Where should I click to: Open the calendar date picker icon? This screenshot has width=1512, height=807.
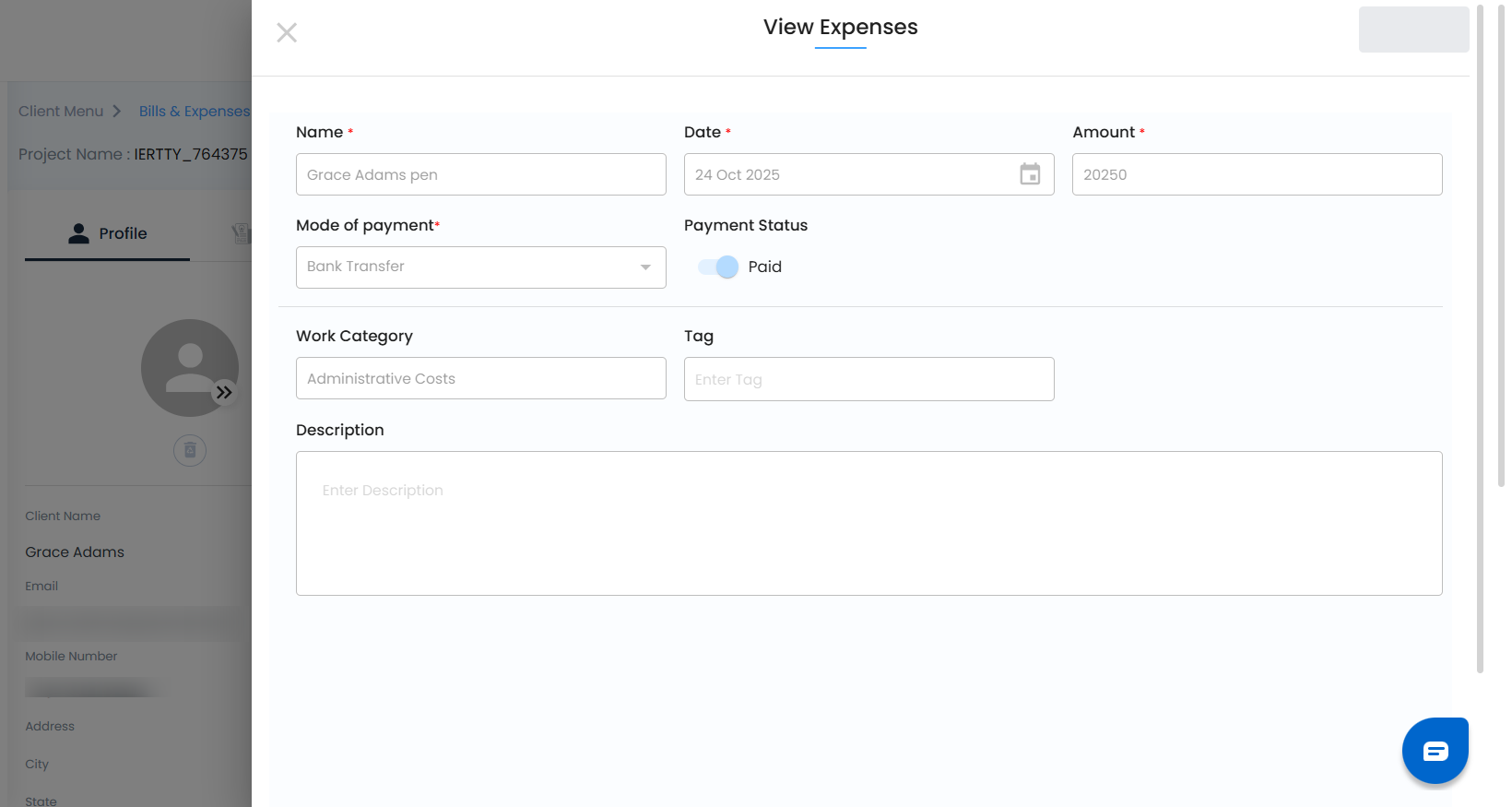coord(1030,174)
